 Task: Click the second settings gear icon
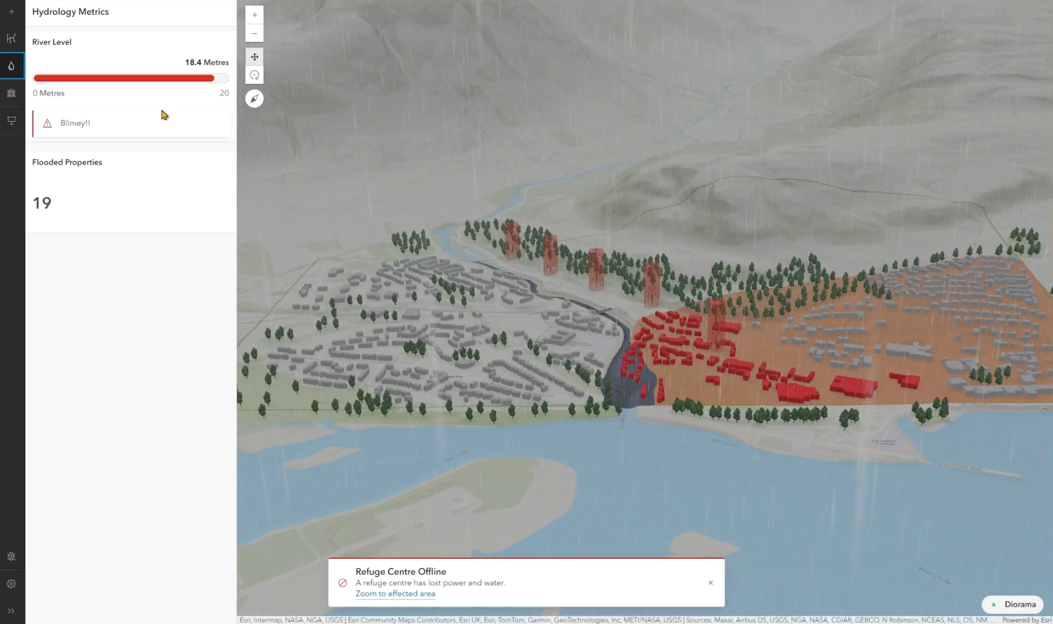[x=10, y=583]
